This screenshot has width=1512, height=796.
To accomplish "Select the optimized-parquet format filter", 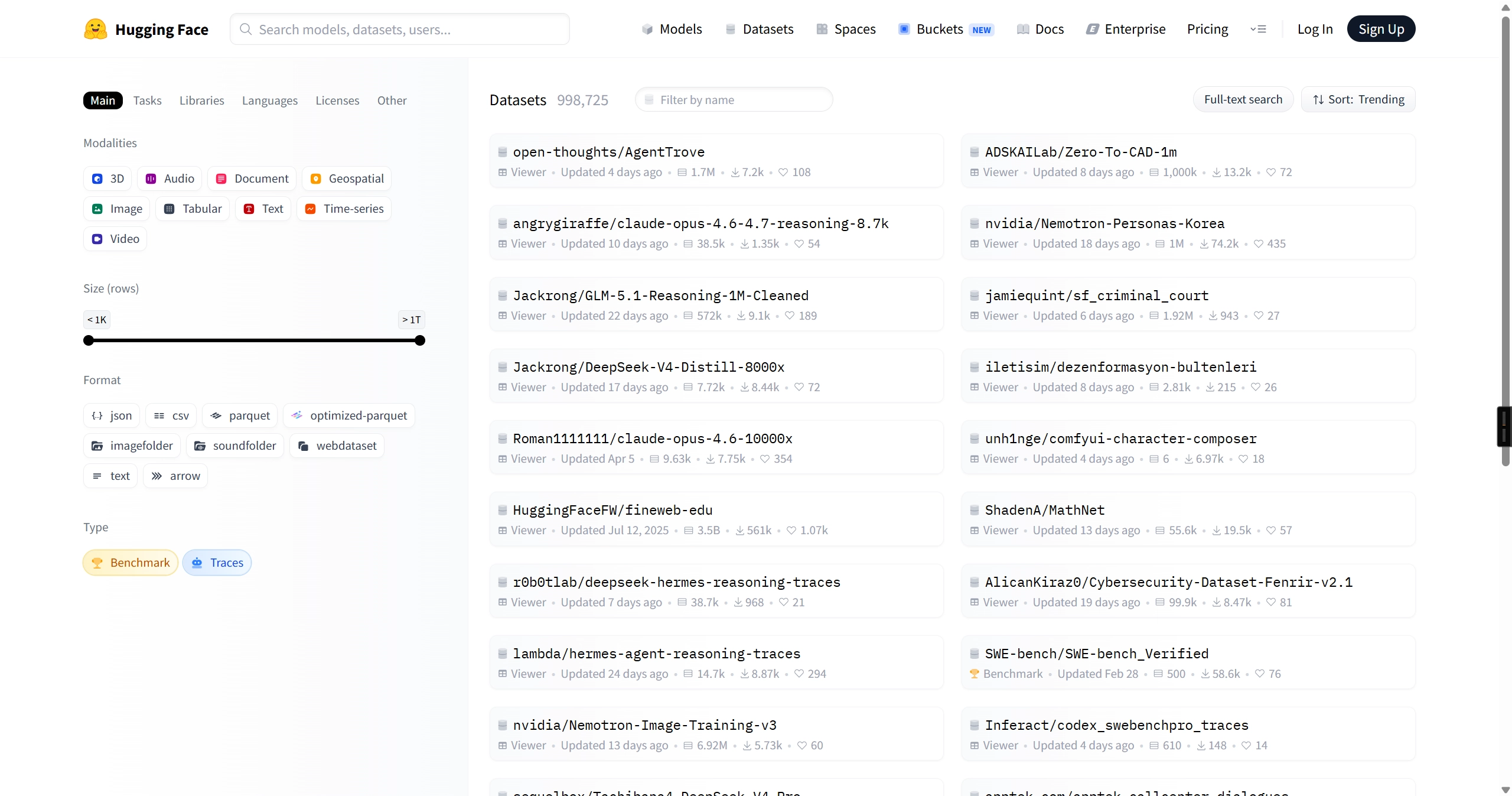I will [349, 415].
